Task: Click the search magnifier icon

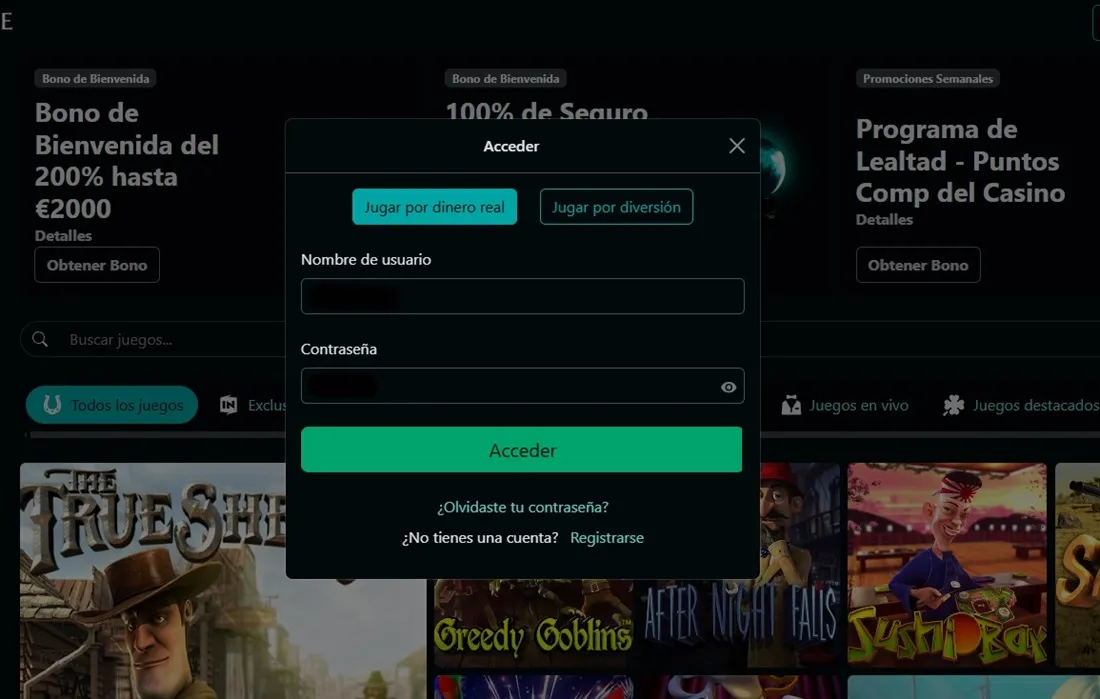Action: tap(40, 340)
